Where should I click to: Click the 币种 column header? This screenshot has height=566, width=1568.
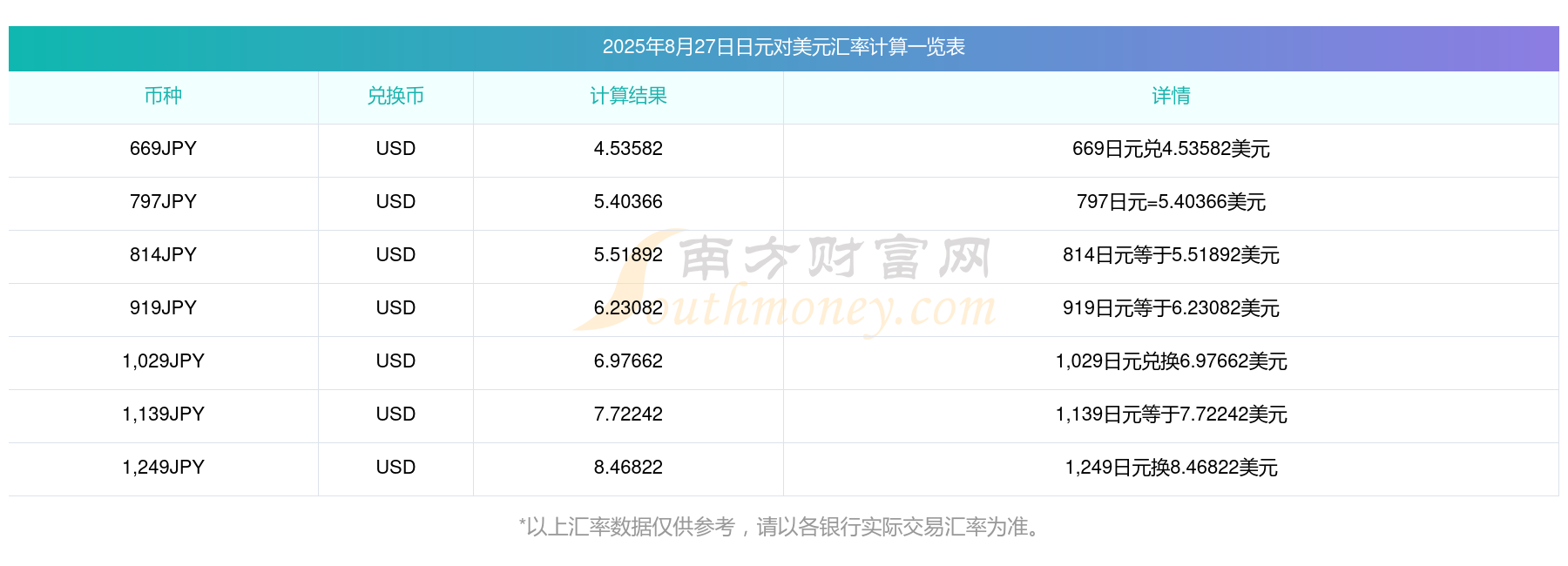pos(163,96)
